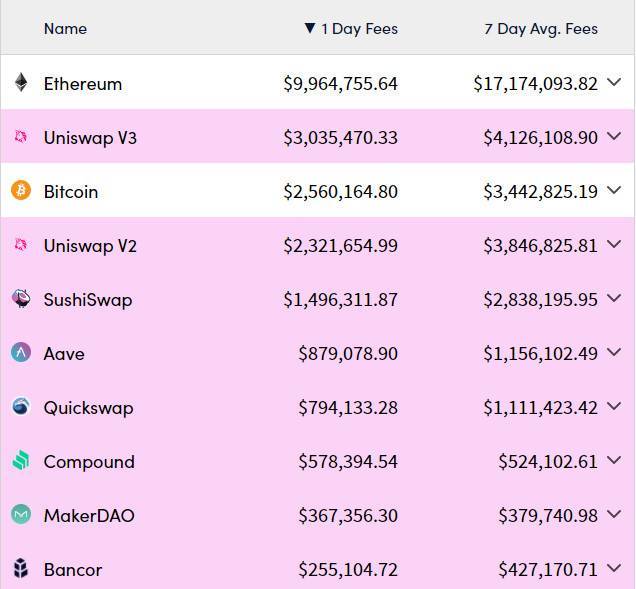
Task: Expand the Bitcoin row chevron
Action: [x=615, y=190]
